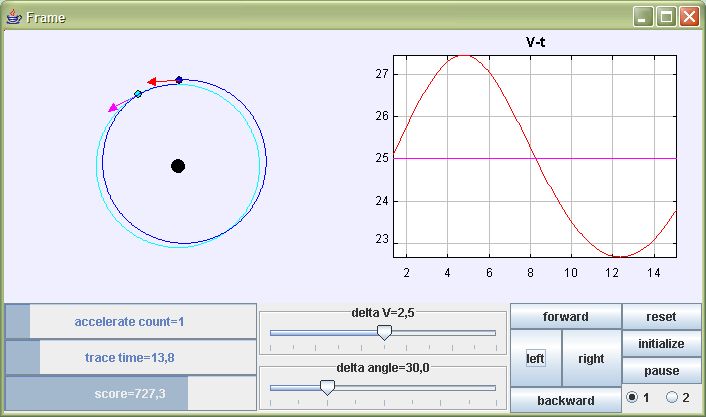Pause the orbit simulation
Image resolution: width=706 pixels, height=417 pixels.
tap(661, 371)
